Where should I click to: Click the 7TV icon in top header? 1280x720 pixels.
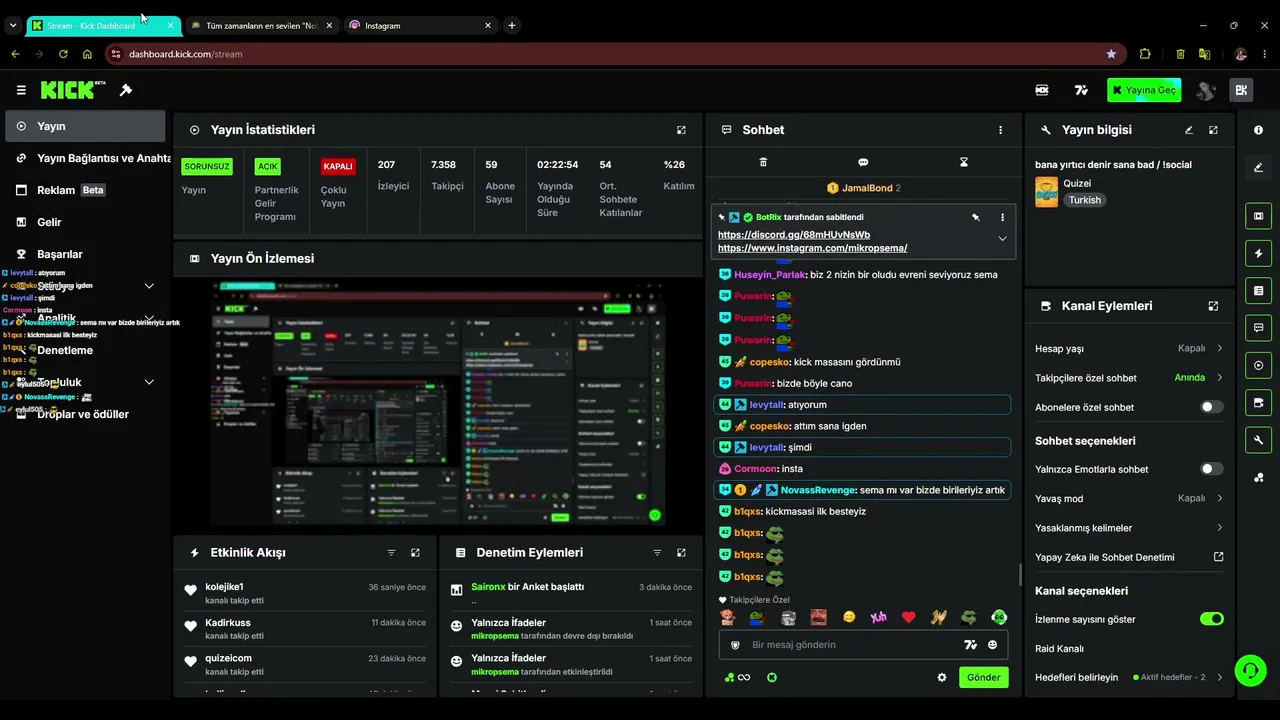1081,90
